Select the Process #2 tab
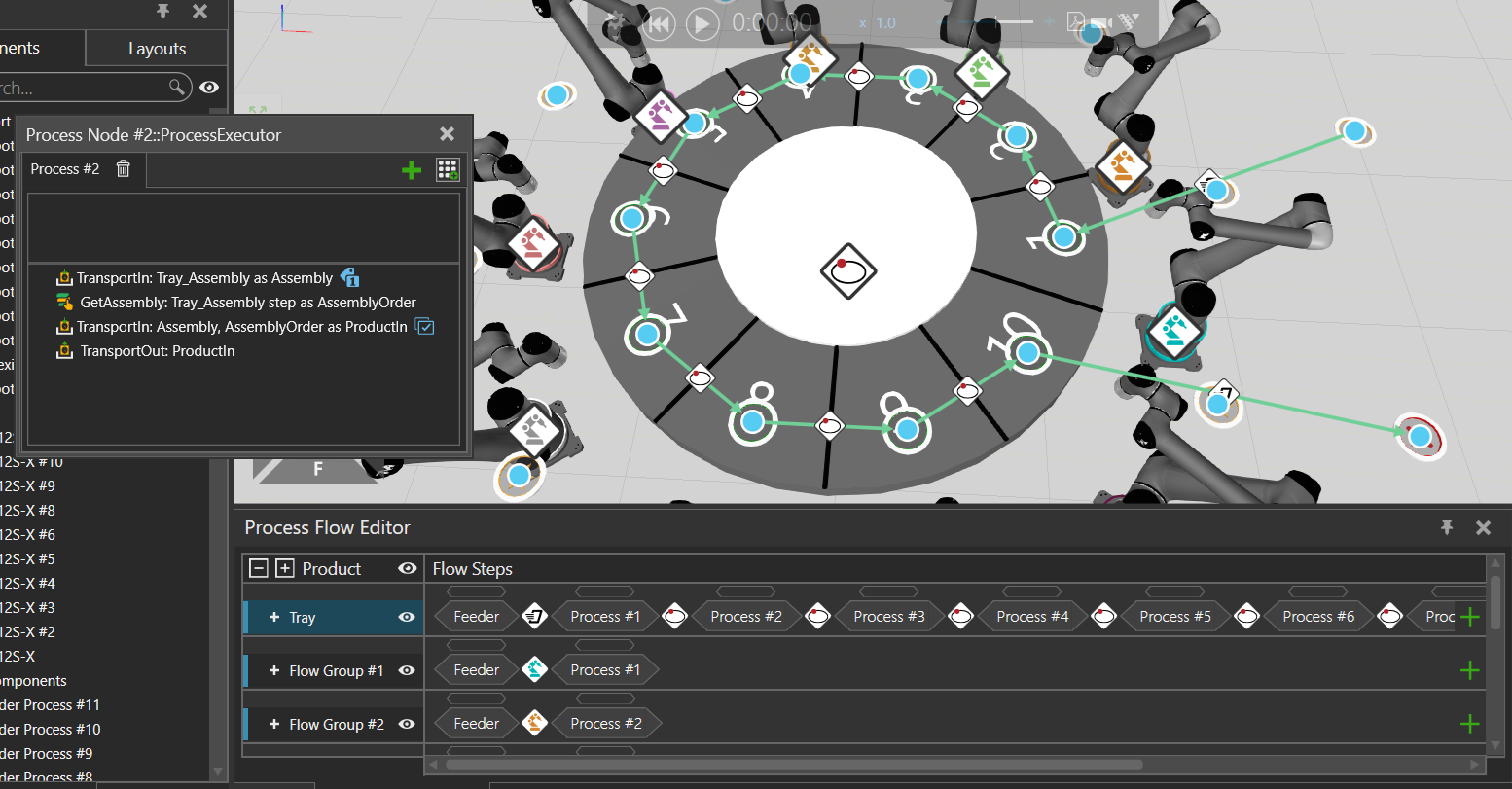Viewport: 1512px width, 789px height. [65, 169]
